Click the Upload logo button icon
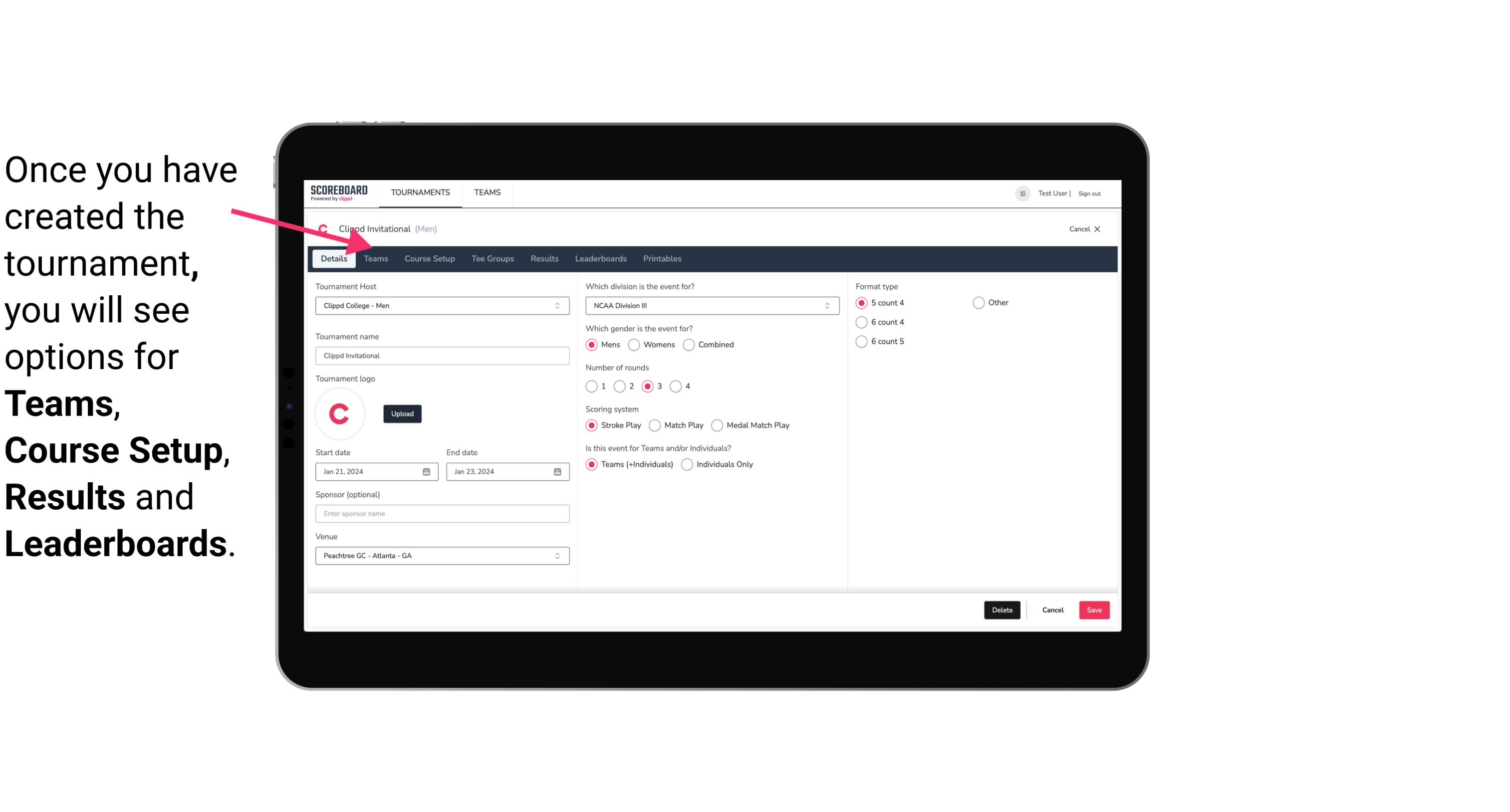 401,413
